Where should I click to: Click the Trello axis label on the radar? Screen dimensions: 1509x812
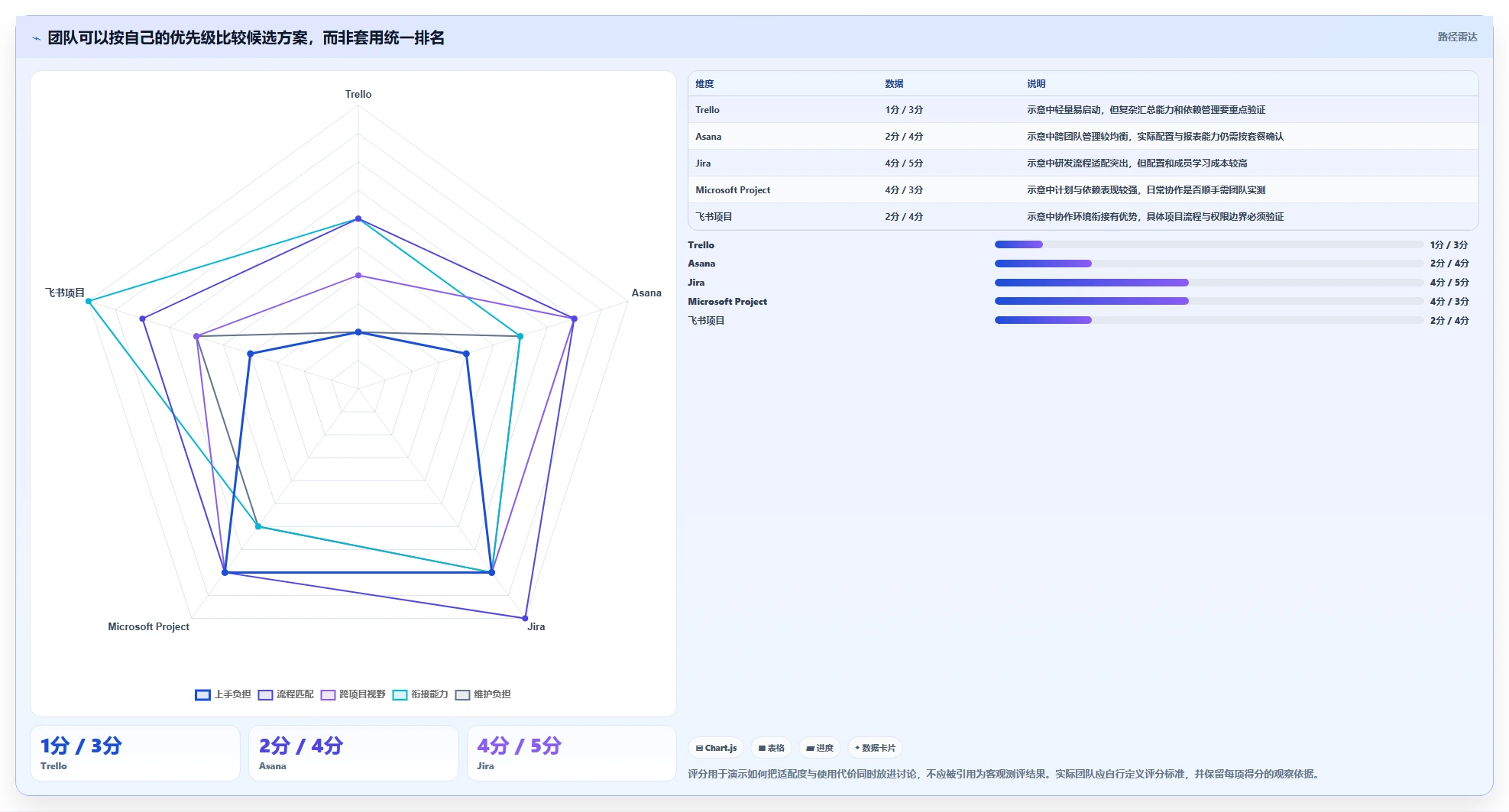click(x=358, y=94)
